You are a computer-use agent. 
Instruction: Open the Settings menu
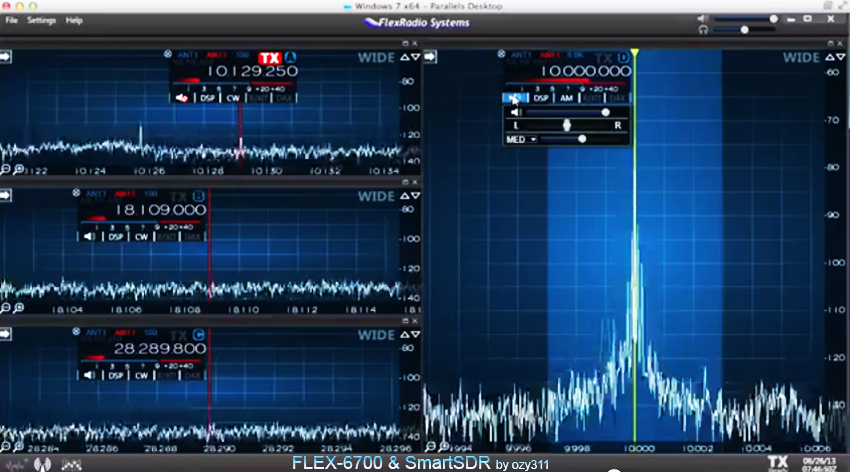[42, 21]
